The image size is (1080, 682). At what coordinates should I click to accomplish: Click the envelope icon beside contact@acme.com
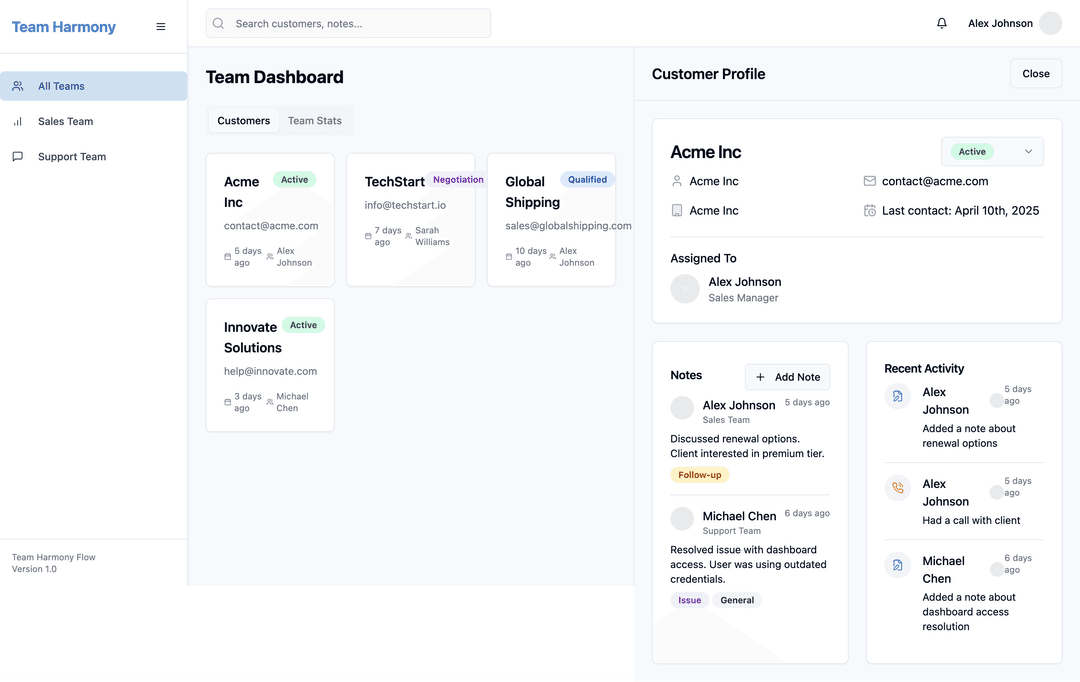click(x=868, y=181)
